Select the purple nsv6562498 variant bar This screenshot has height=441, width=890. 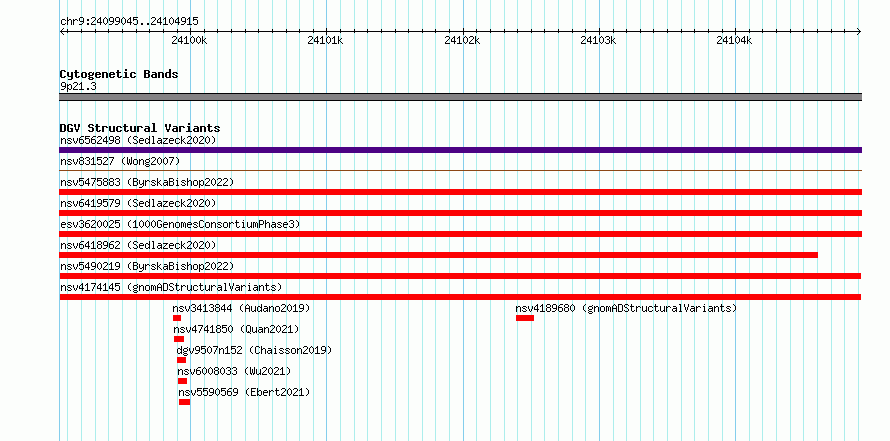pos(460,150)
